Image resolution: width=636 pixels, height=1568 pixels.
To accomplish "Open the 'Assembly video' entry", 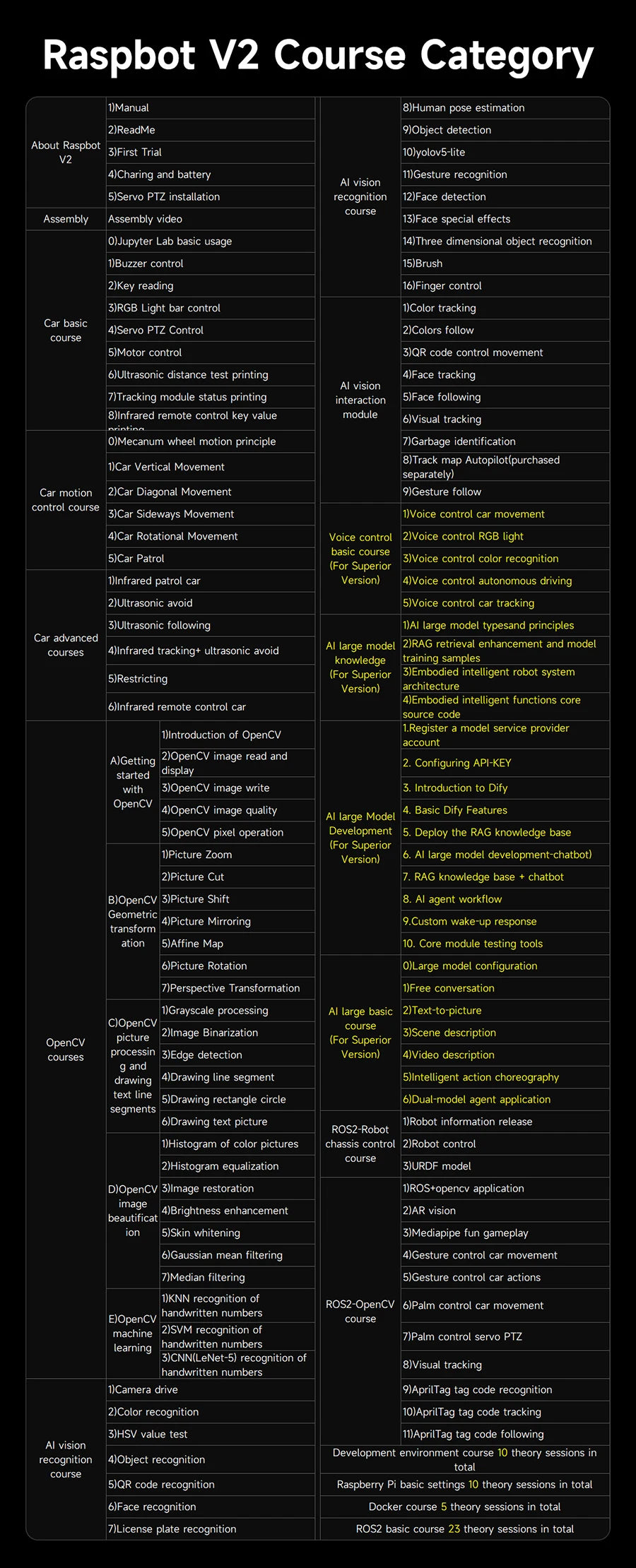I will tap(145, 219).
